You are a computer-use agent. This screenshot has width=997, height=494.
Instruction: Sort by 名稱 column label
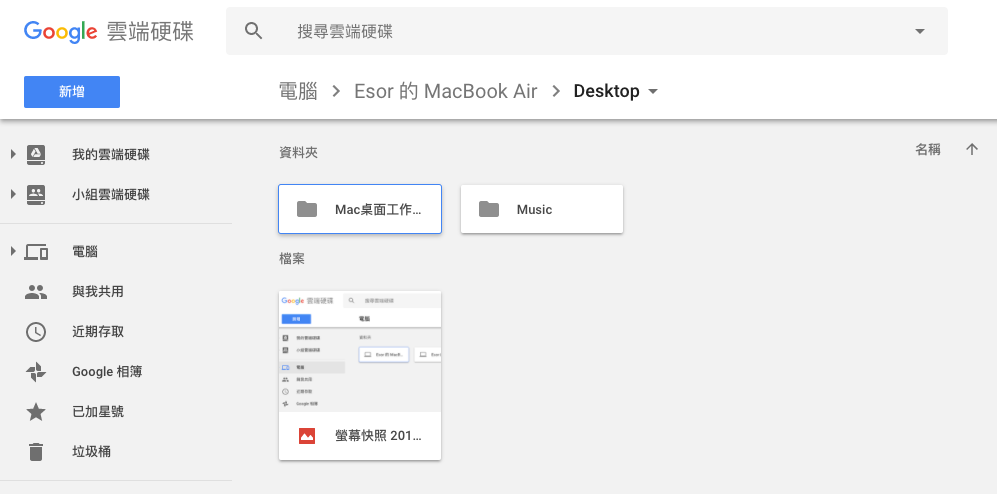(x=928, y=149)
